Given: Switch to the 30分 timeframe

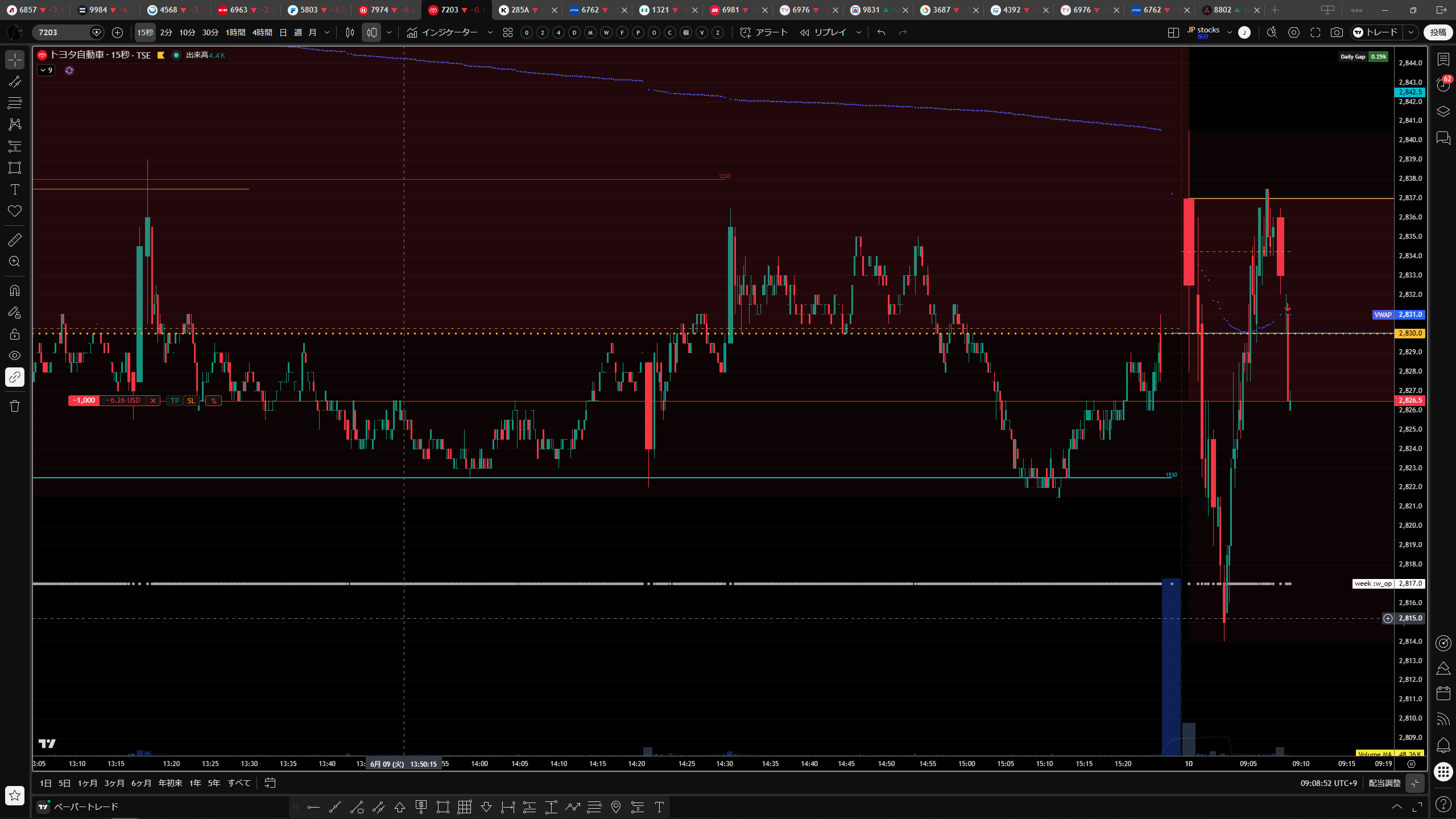Looking at the screenshot, I should (x=210, y=32).
